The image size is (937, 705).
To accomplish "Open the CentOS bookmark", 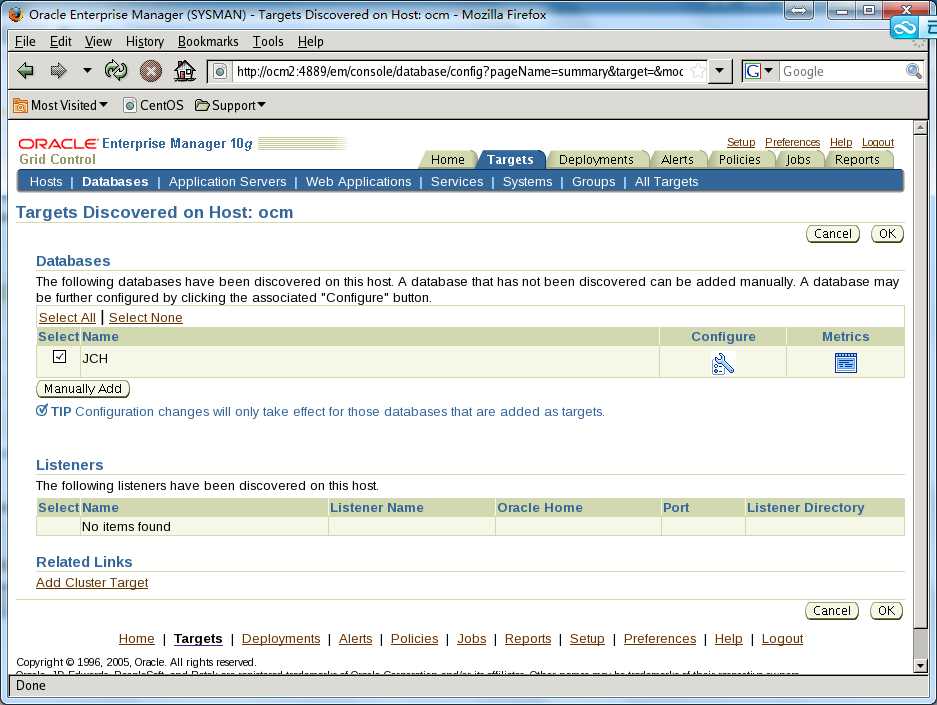I will point(154,105).
